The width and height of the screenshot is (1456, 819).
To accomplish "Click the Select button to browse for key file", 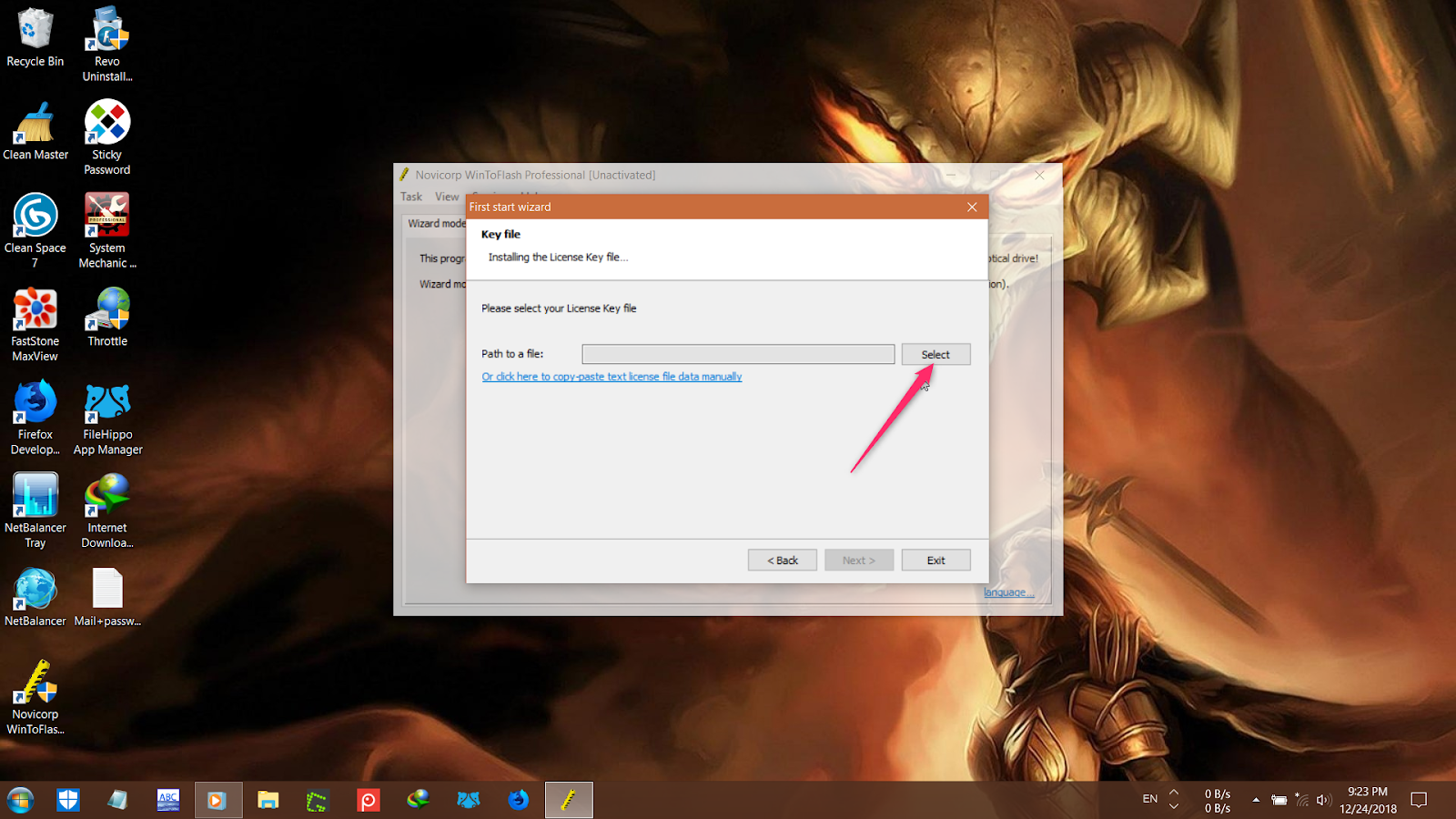I will (x=935, y=354).
